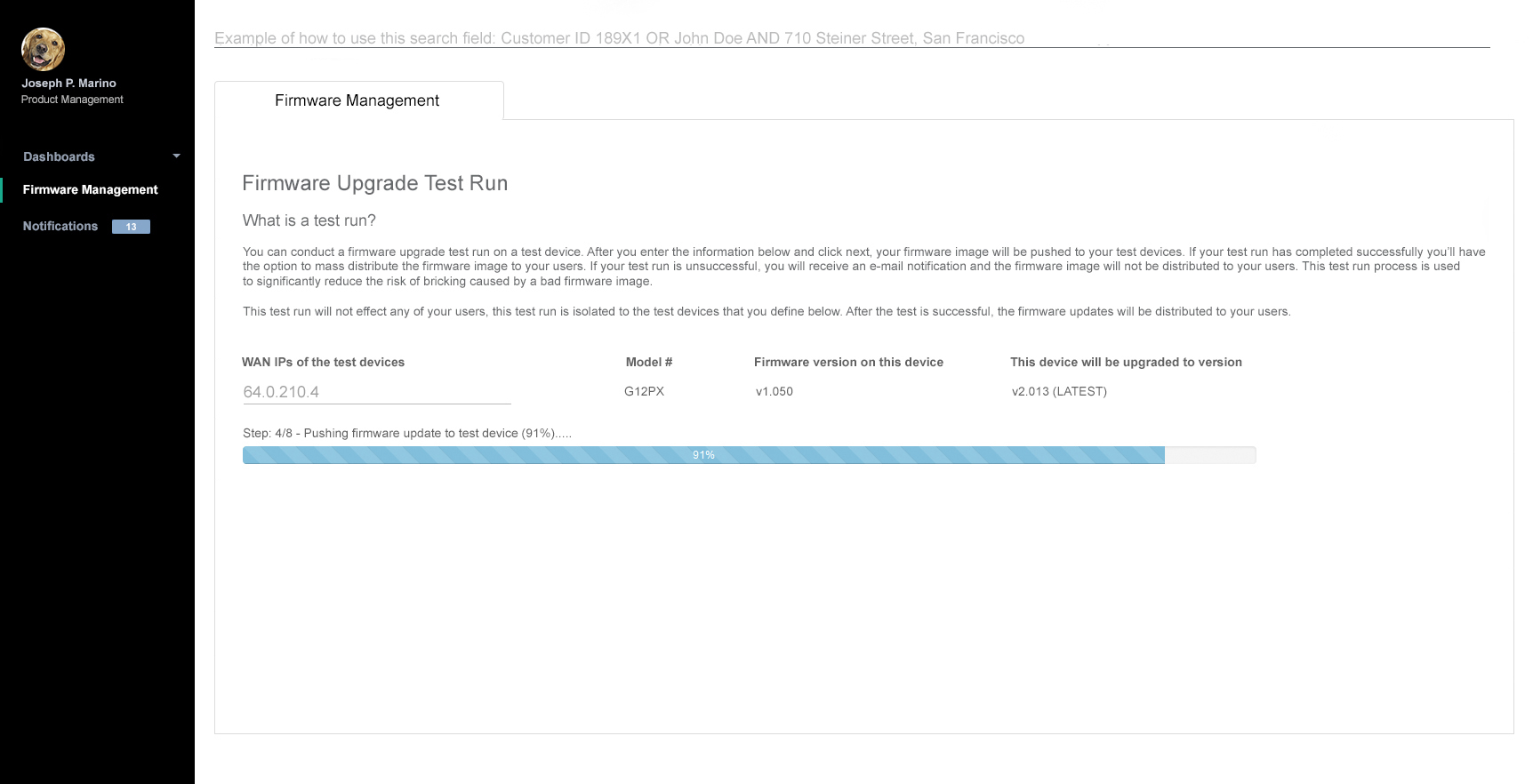
Task: Expand the Dashboards dropdown arrow
Action: tap(176, 156)
